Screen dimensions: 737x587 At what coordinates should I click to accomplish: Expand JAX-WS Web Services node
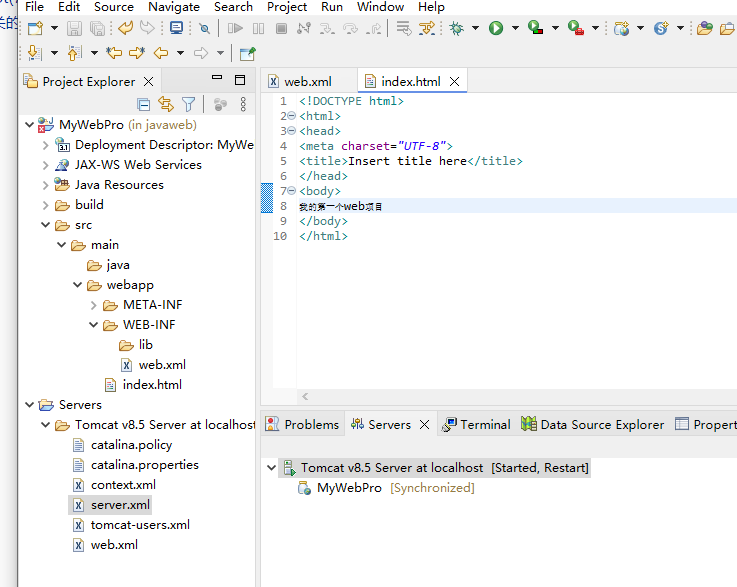pyautogui.click(x=45, y=165)
